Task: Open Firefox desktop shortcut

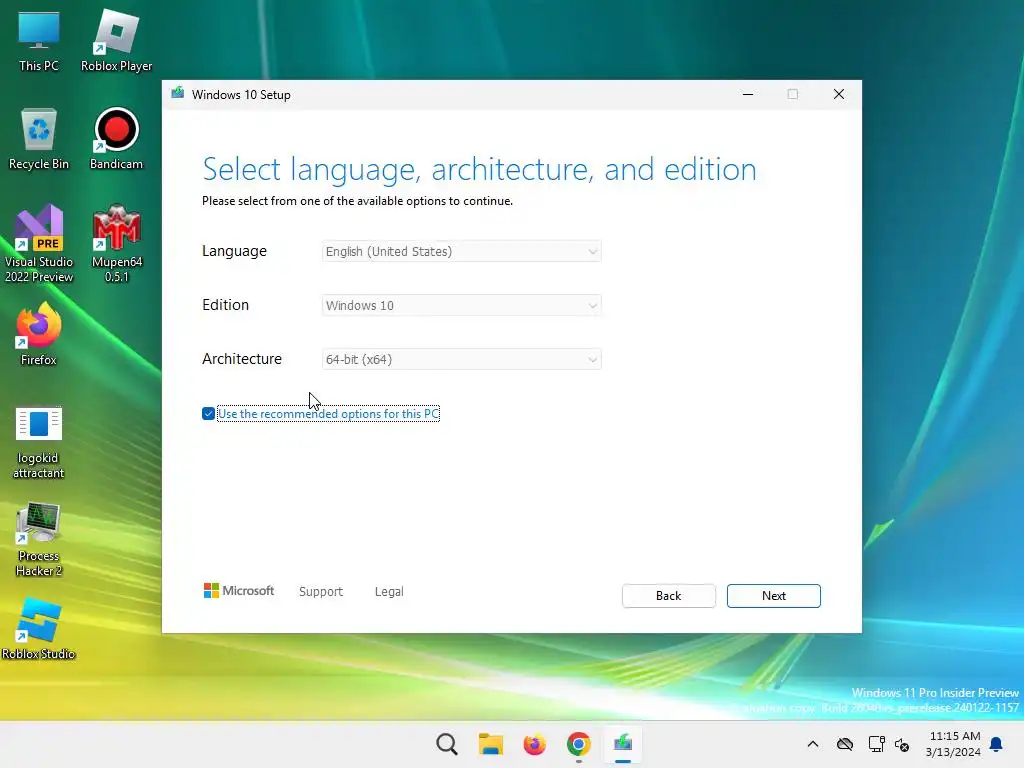Action: point(39,335)
